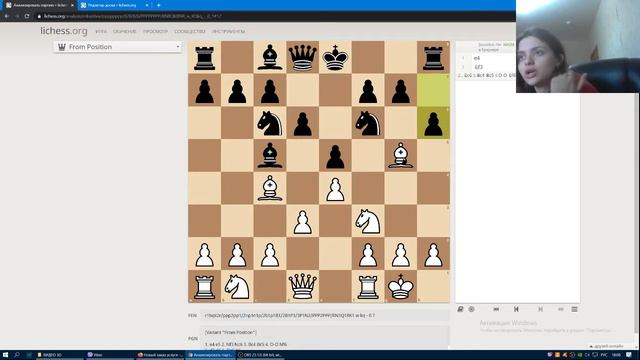This screenshot has width=640, height=360.
Task: Jump to the first move
Action: 496,309
